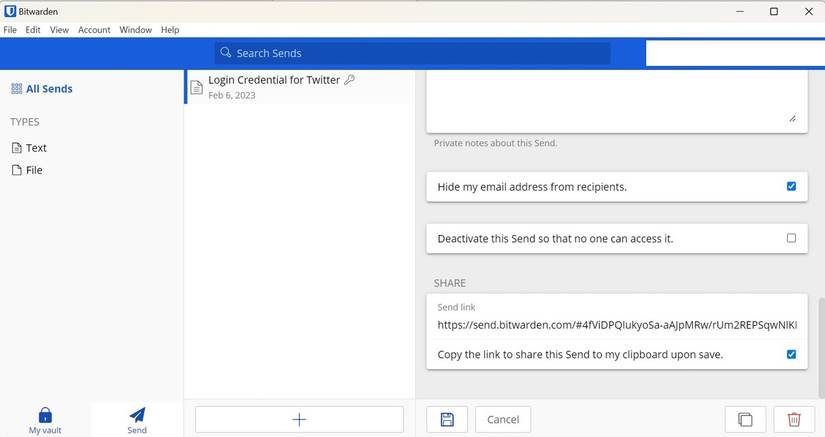The height and width of the screenshot is (437, 825).
Task: Add a new Send with the plus button
Action: pyautogui.click(x=299, y=419)
